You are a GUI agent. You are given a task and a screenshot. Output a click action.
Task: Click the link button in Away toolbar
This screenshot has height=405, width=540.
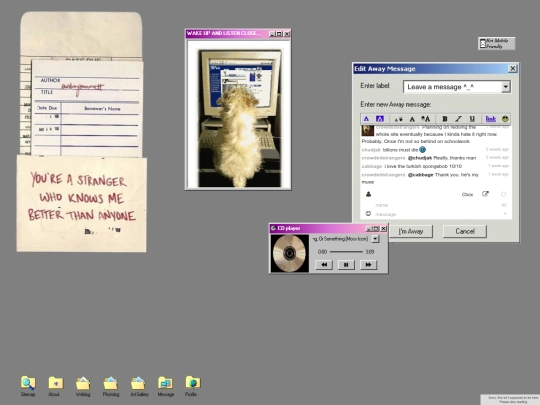click(490, 119)
